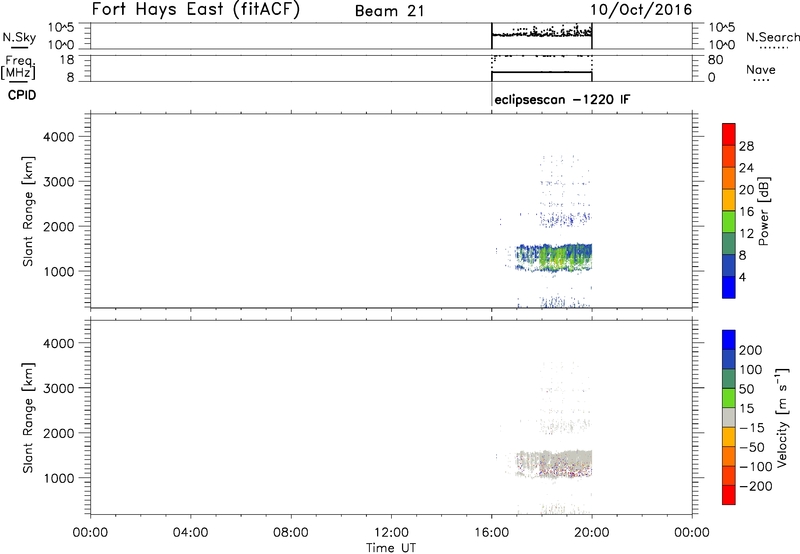Screen dimensions: 800x554
Task: Click the blue bottom power colorbar segment
Action: click(729, 287)
